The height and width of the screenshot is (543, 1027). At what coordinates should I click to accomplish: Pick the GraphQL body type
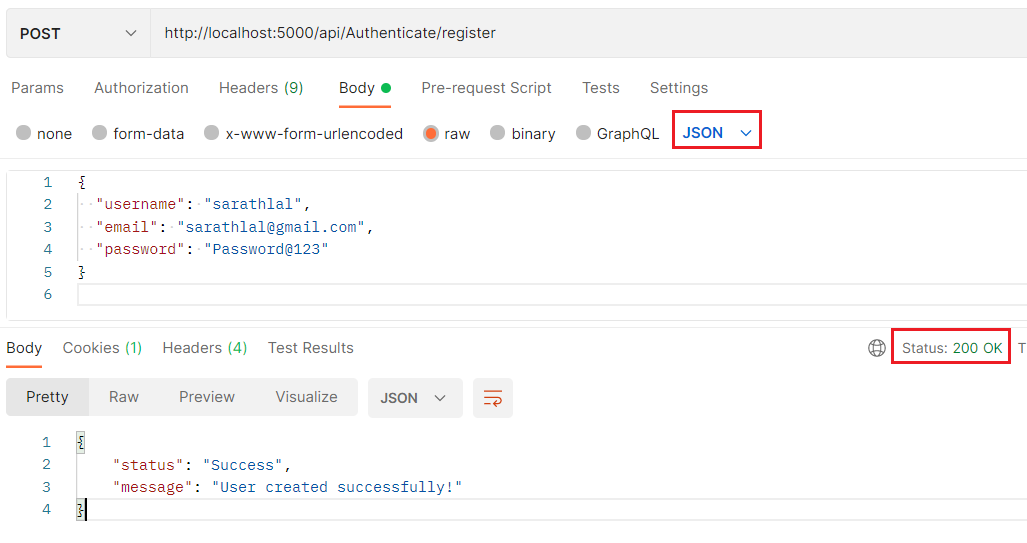pyautogui.click(x=584, y=134)
